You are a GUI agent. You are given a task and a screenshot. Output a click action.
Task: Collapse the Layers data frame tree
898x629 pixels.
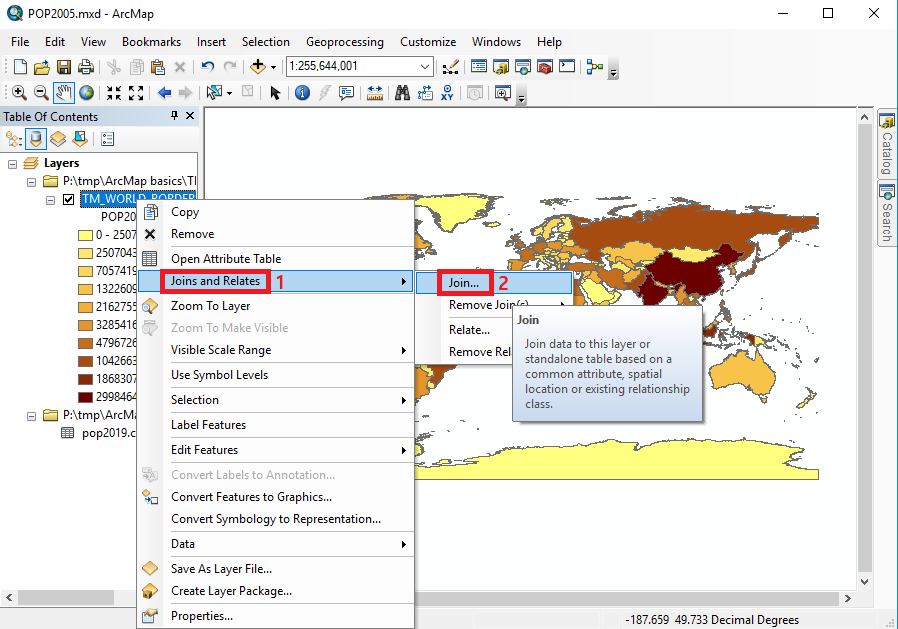click(12, 163)
